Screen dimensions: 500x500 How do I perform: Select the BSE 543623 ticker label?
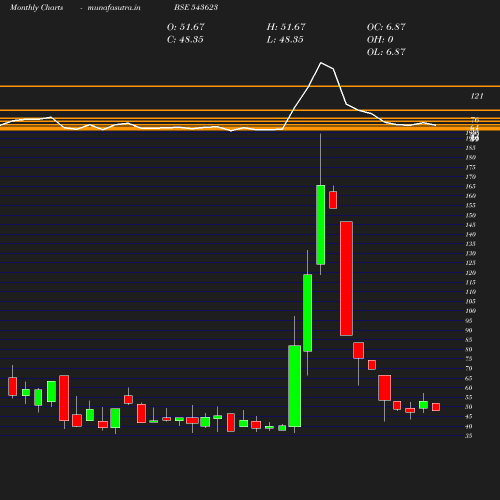pos(196,7)
